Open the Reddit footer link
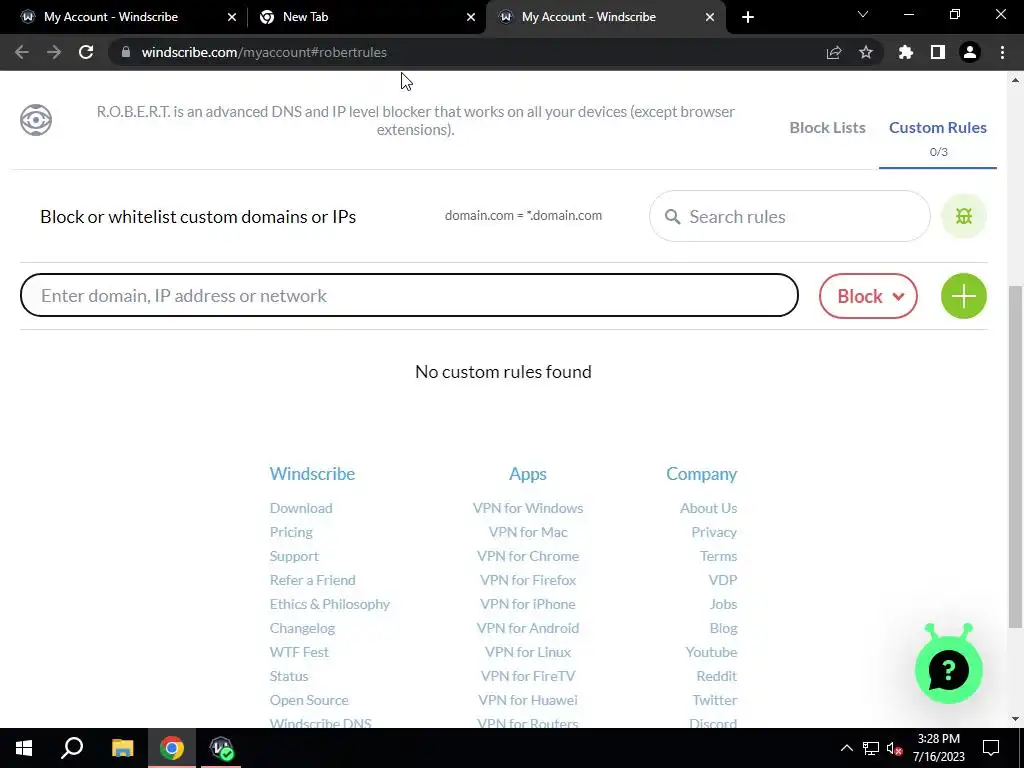This screenshot has height=768, width=1024. click(716, 676)
